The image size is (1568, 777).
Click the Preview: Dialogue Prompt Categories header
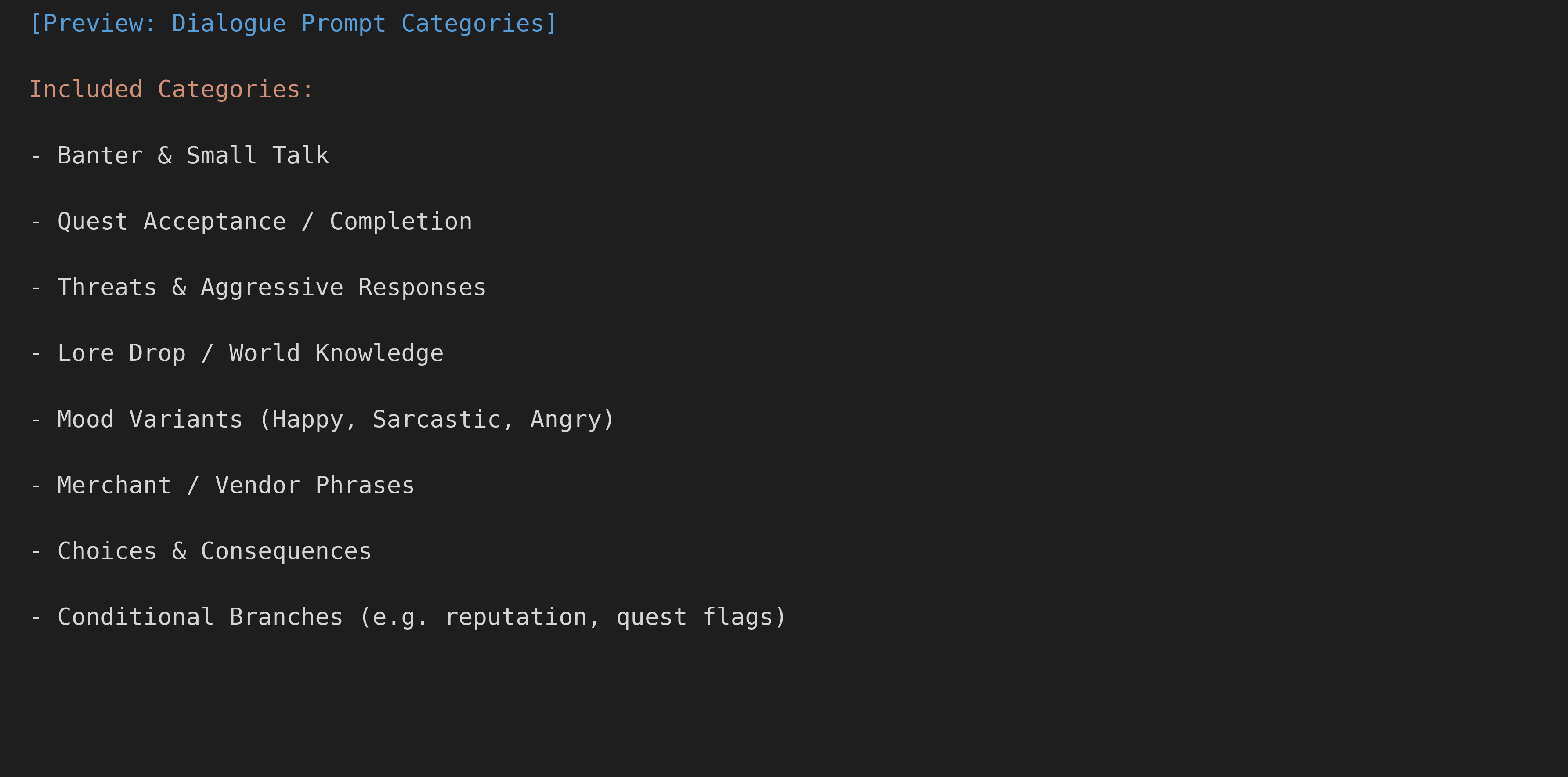click(x=293, y=24)
